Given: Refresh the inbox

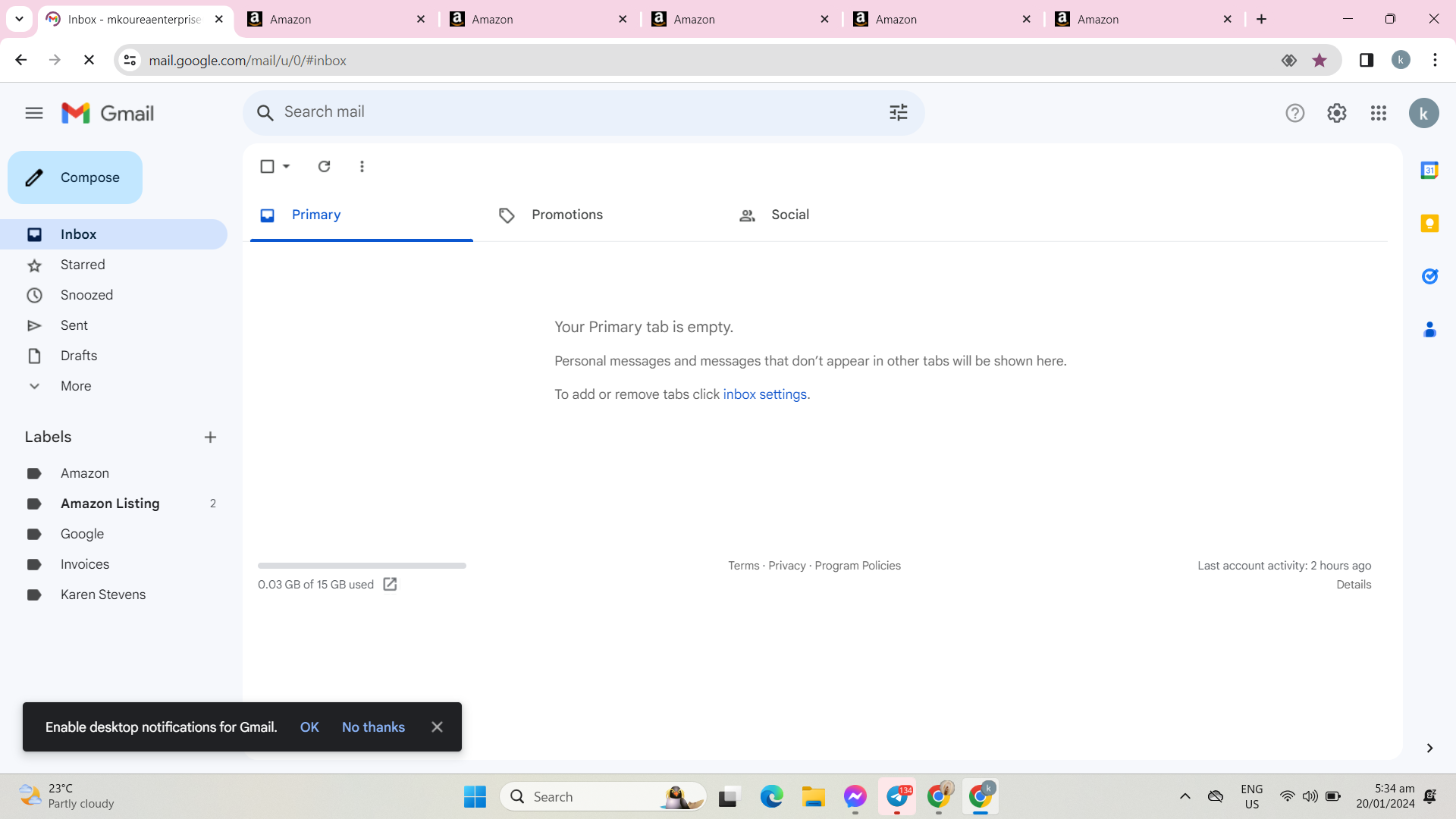Looking at the screenshot, I should pos(324,166).
